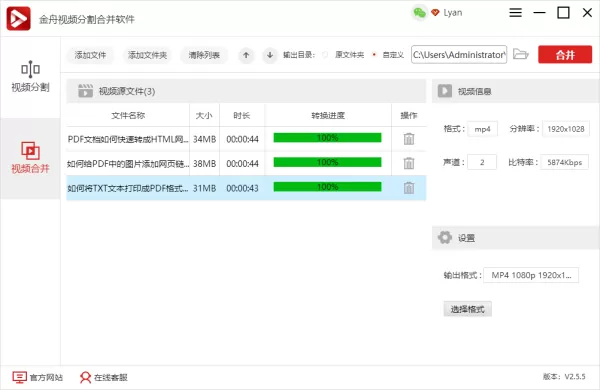Viewport: 600px width, 390px height.
Task: Click the 添加文件 button
Action: tap(90, 55)
